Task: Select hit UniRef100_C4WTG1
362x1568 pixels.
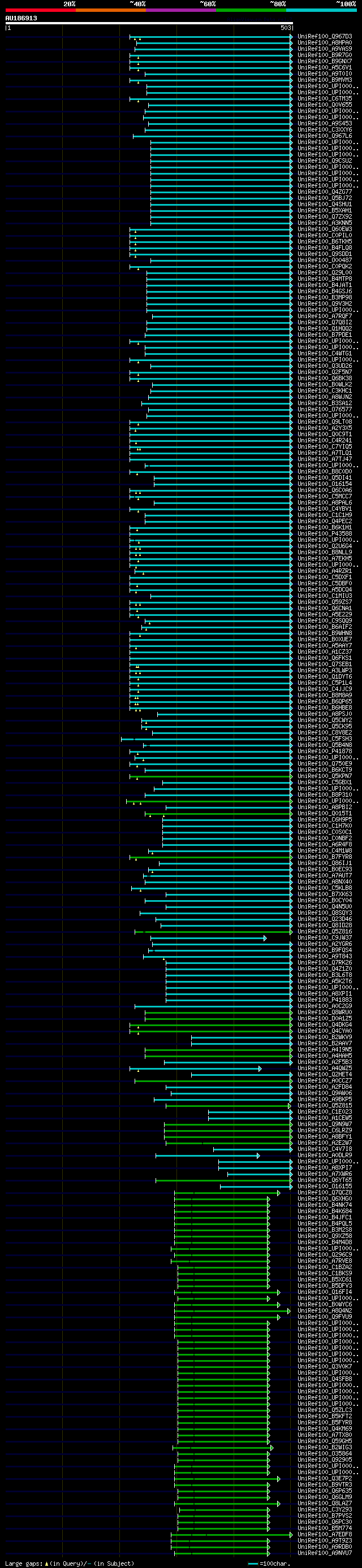Action: tap(325, 353)
